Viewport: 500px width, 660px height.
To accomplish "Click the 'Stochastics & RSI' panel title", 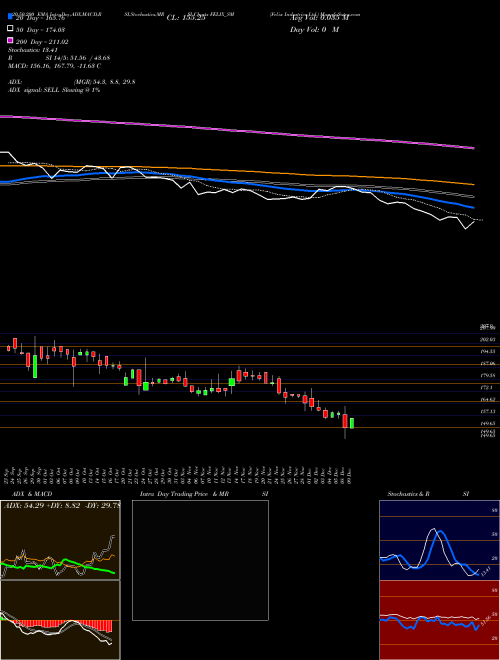I will pyautogui.click(x=428, y=494).
